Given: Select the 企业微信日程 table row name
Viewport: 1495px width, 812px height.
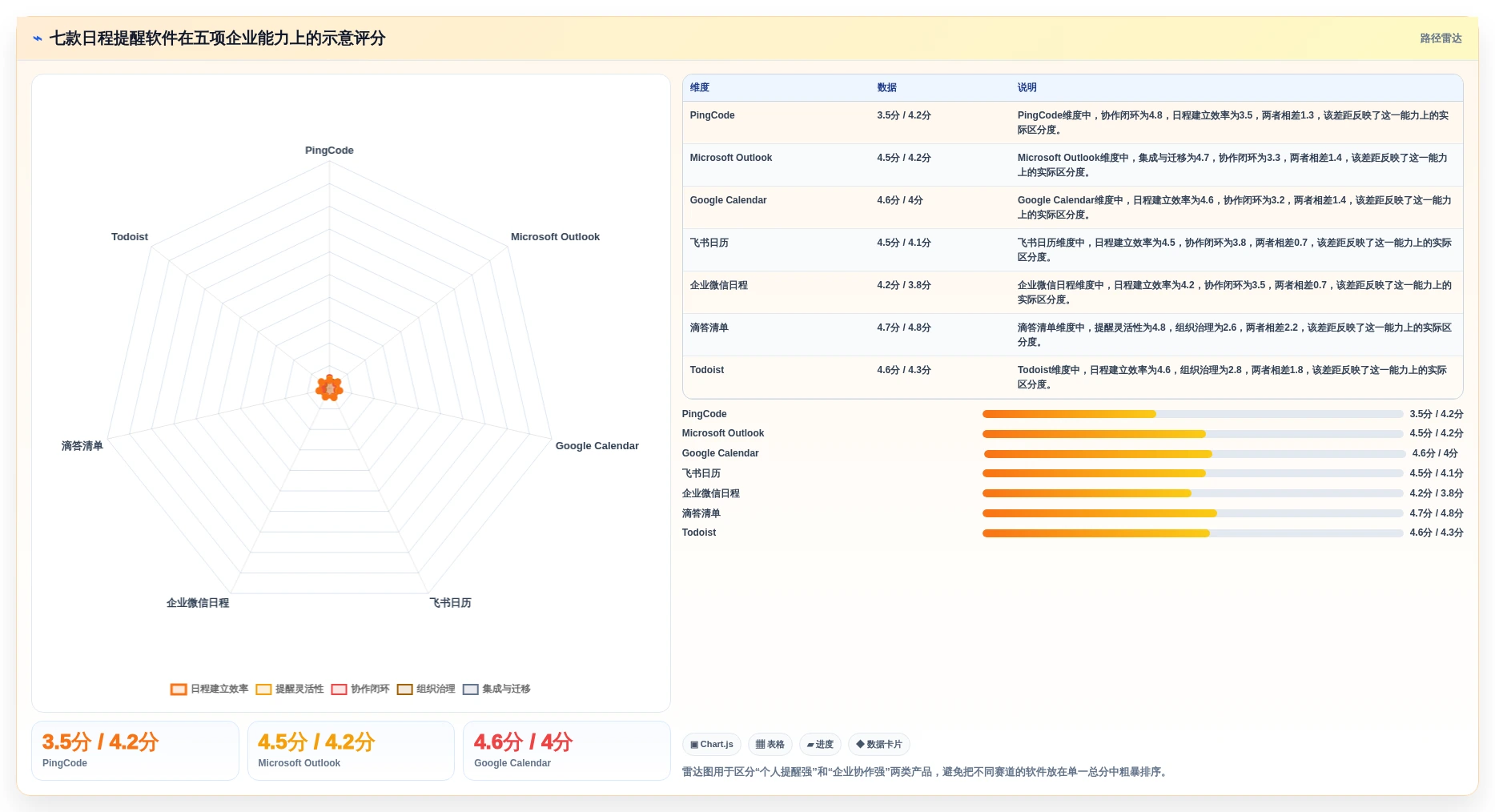Looking at the screenshot, I should click(x=719, y=285).
